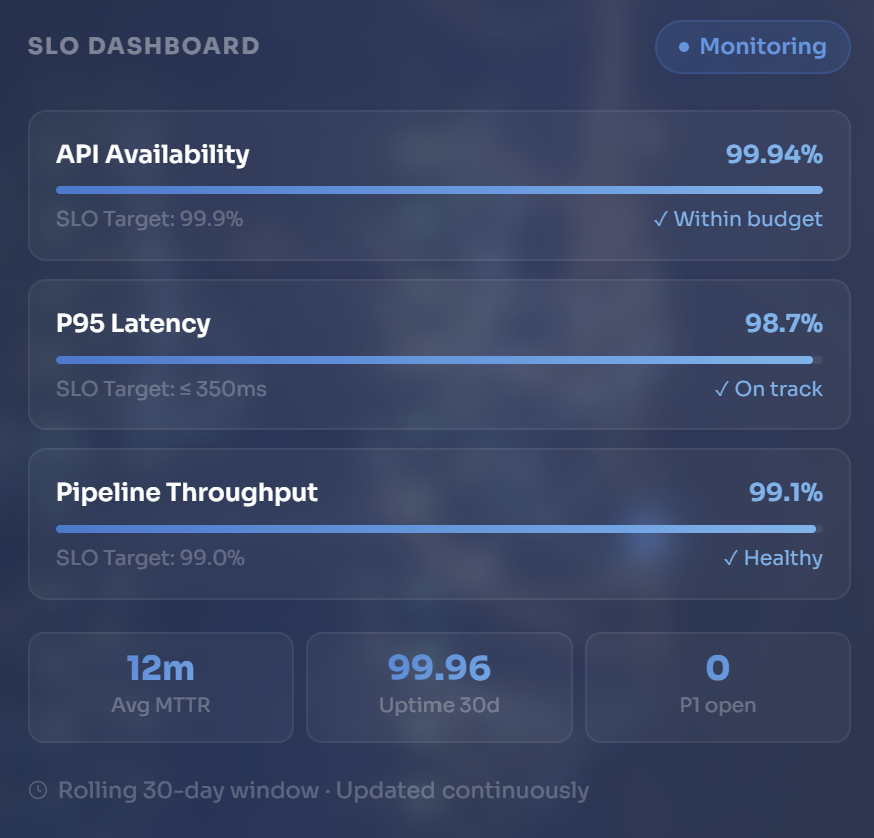Open the P1 open stat tile
The width and height of the screenshot is (874, 838).
point(717,687)
